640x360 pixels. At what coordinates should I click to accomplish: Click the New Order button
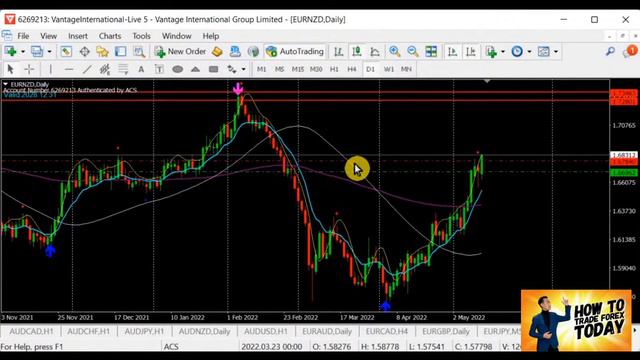click(x=180, y=51)
